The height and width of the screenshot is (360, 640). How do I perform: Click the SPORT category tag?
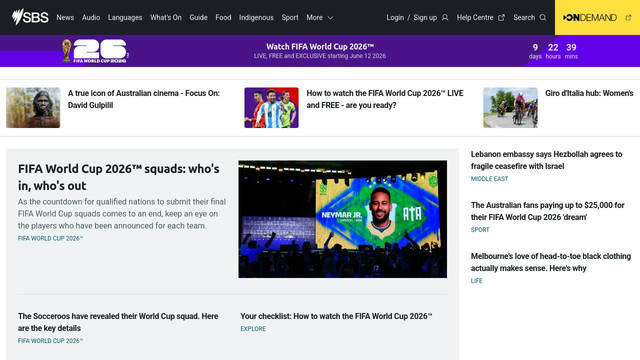[480, 230]
